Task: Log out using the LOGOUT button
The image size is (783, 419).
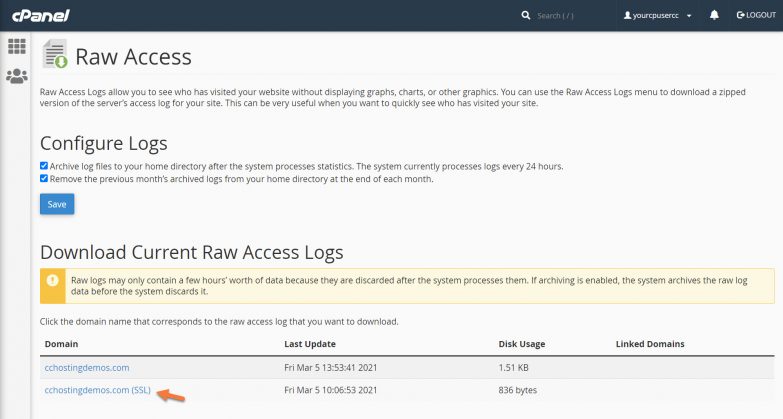Action: pos(755,16)
